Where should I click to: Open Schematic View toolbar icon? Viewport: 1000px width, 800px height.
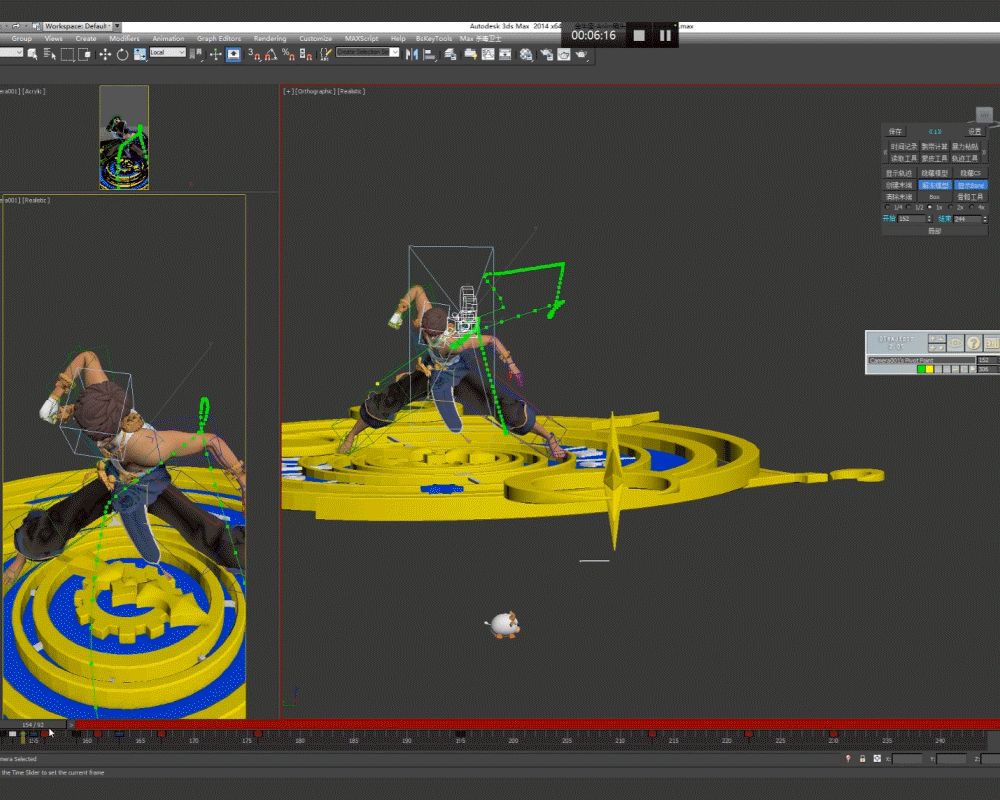tap(505, 55)
